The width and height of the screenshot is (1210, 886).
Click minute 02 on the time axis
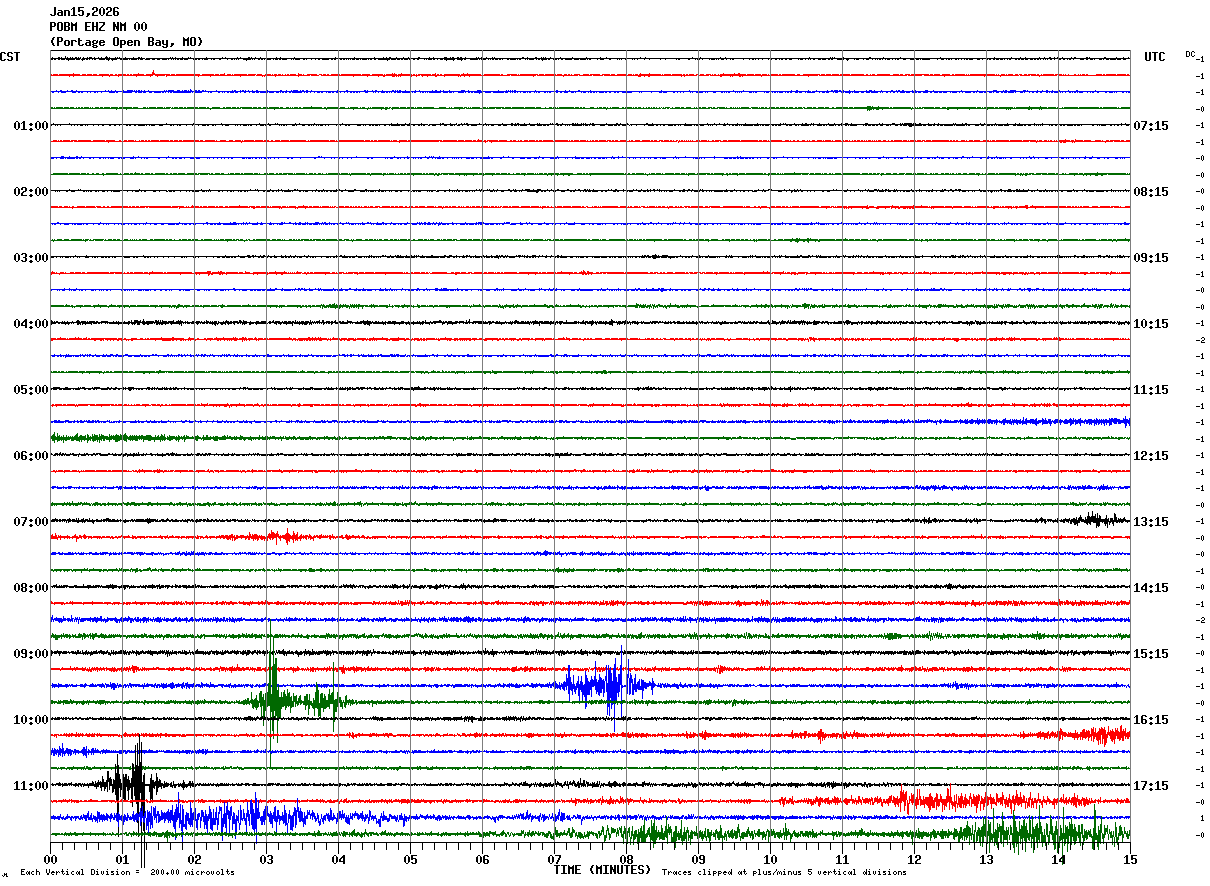pyautogui.click(x=194, y=859)
